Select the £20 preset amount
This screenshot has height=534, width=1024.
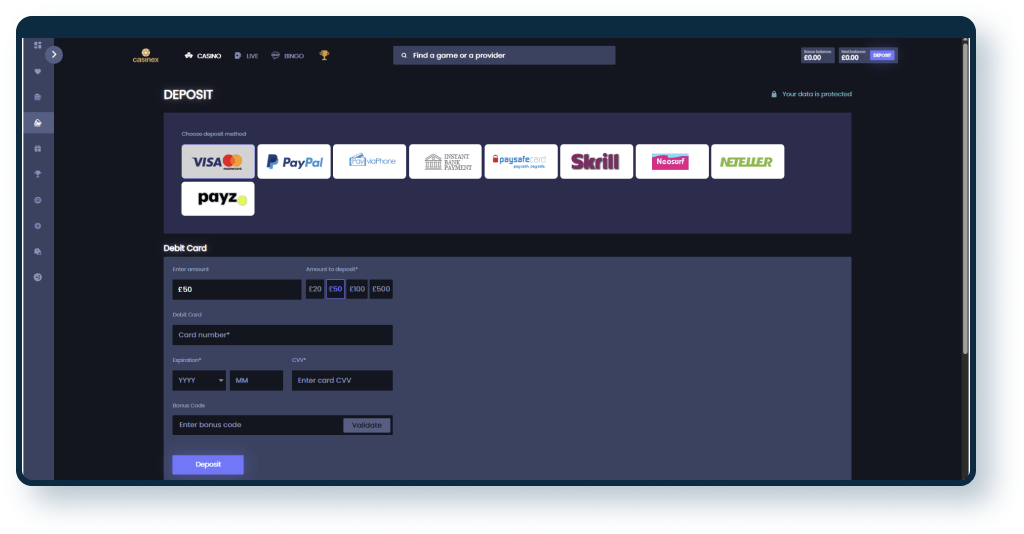click(x=315, y=289)
